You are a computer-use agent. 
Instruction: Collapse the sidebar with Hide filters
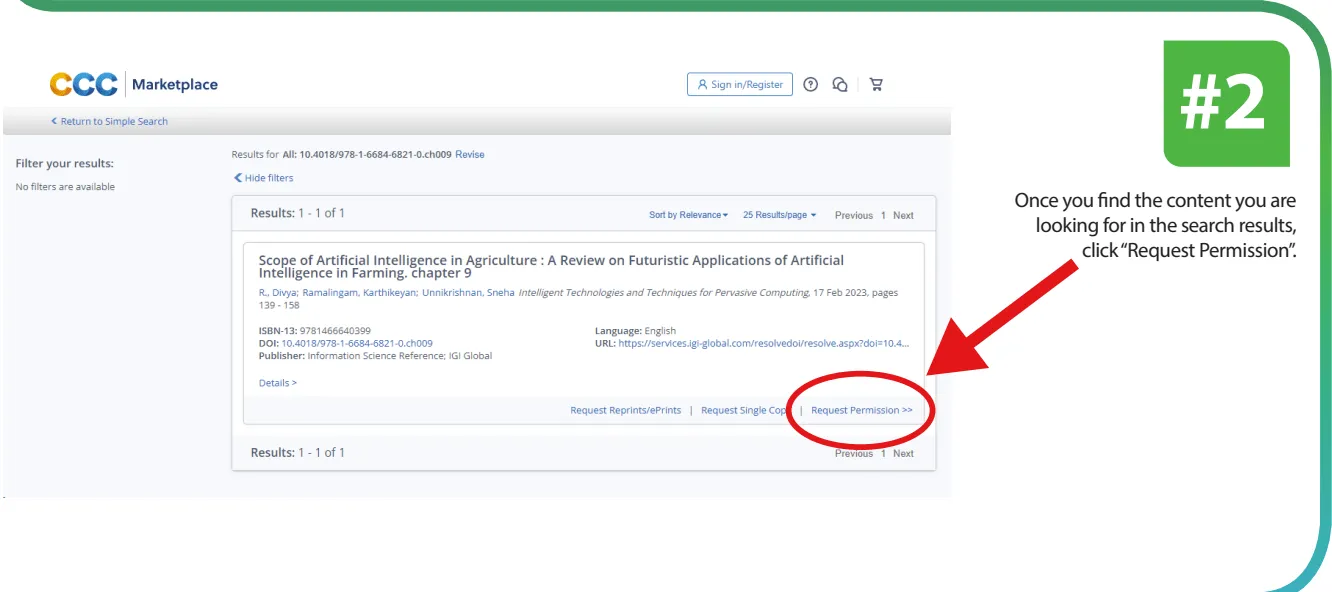coord(264,178)
